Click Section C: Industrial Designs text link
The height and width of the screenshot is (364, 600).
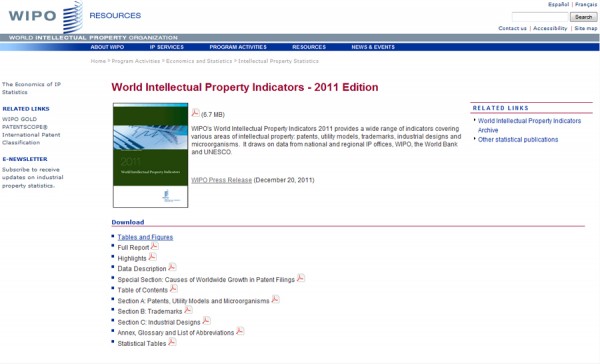(159, 322)
